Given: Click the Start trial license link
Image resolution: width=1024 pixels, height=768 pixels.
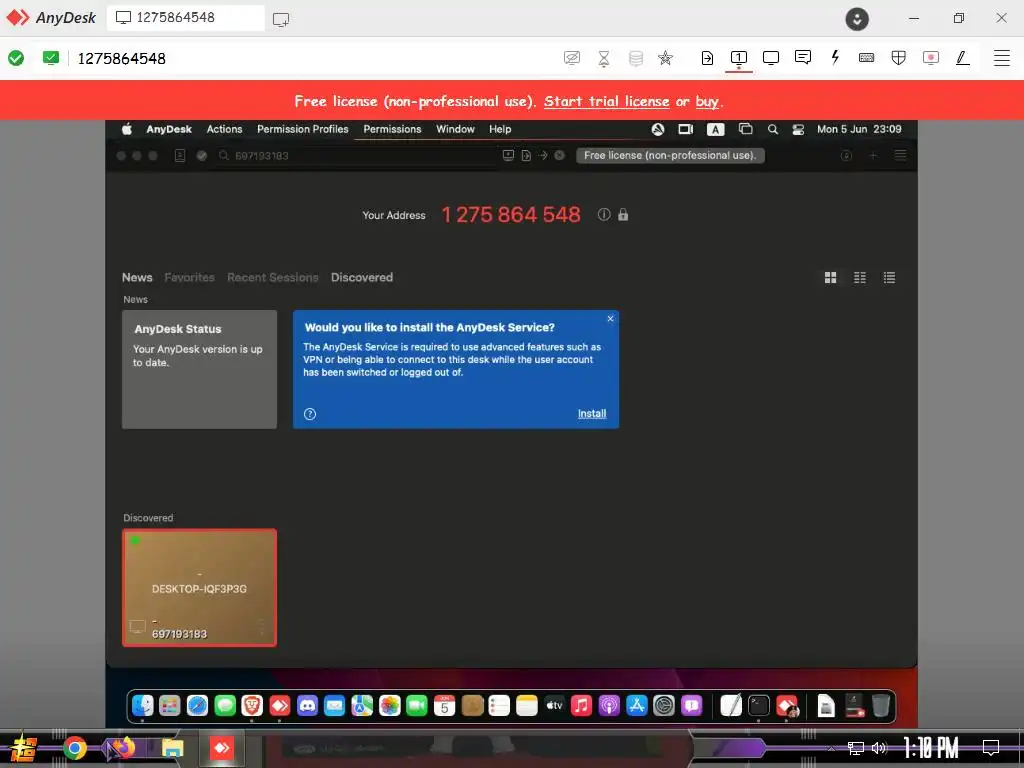Looking at the screenshot, I should coord(607,101).
